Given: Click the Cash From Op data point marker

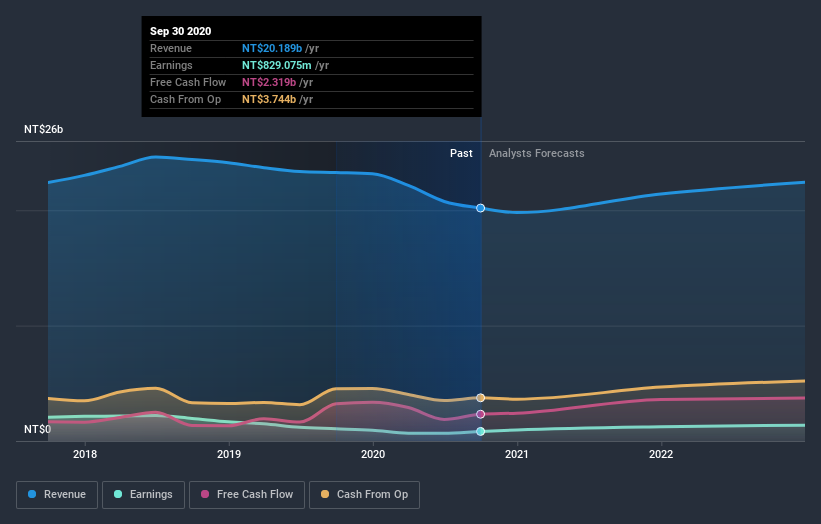Looking at the screenshot, I should [x=480, y=398].
